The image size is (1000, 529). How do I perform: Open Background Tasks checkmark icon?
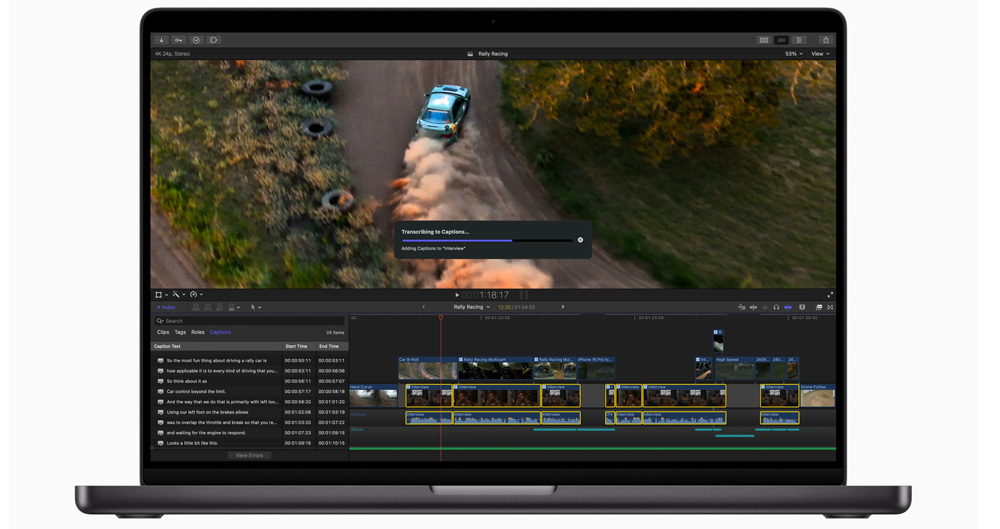(x=196, y=40)
